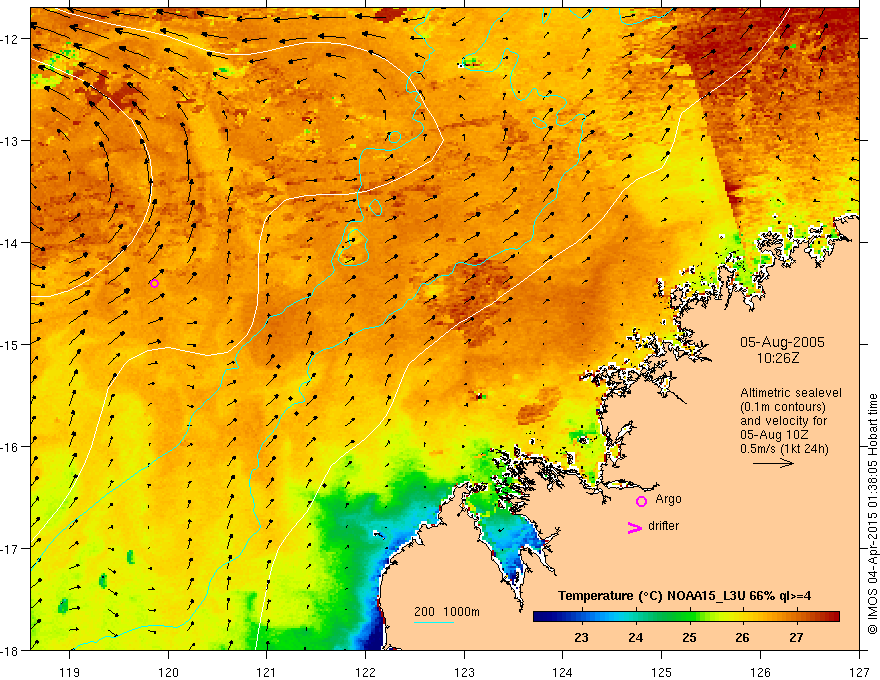Click longitude axis label 124
Viewport: 880px width, 680px height.
click(x=562, y=673)
